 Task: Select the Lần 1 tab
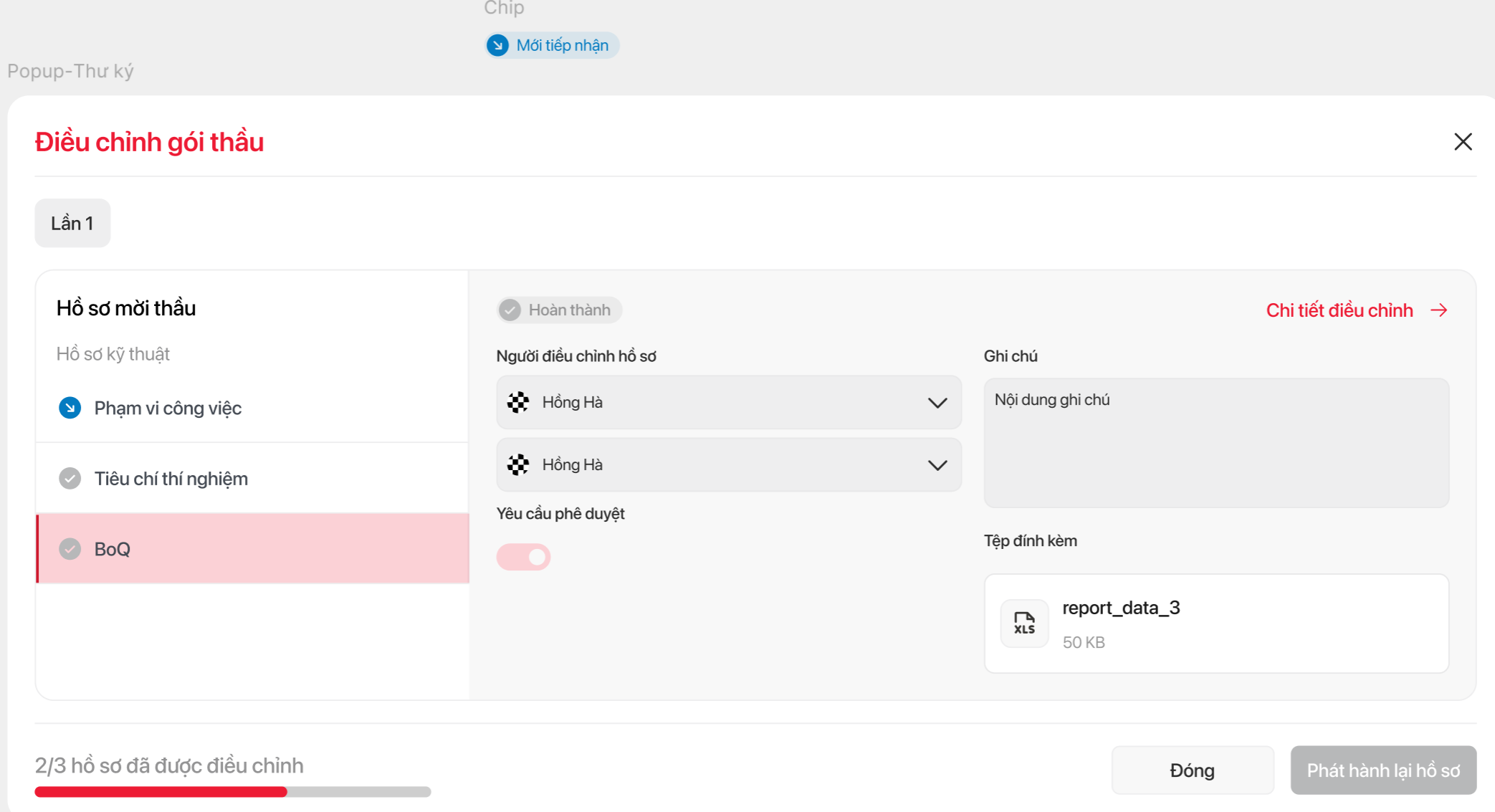(72, 223)
